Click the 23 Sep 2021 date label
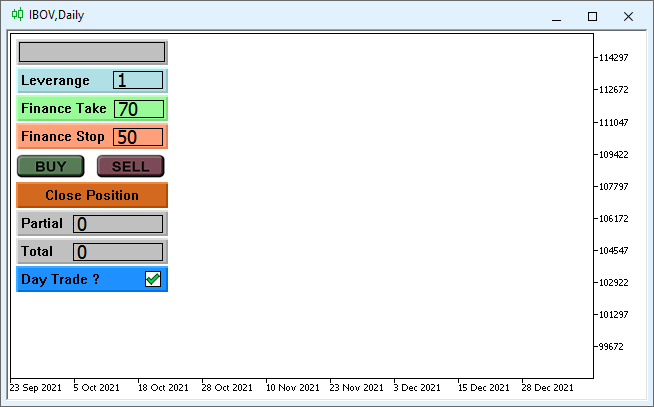This screenshot has height=407, width=654. [x=34, y=388]
